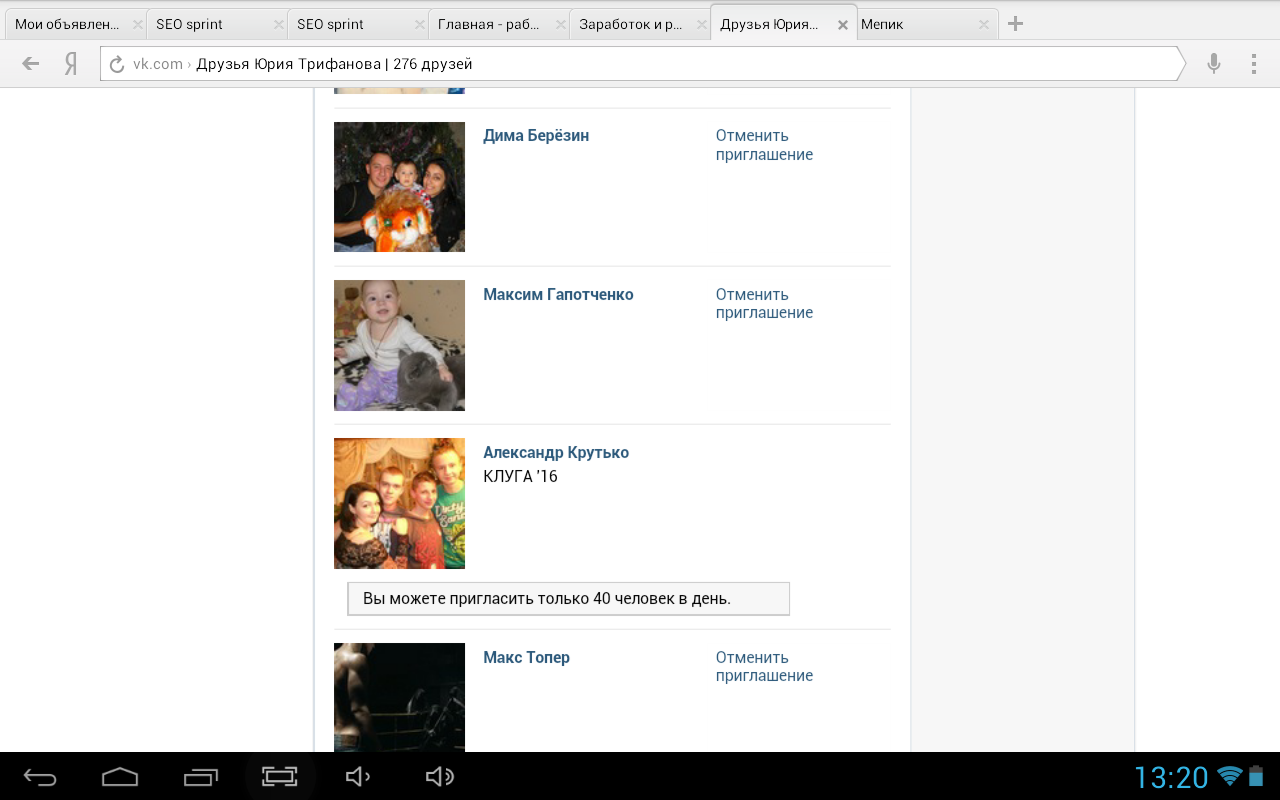Viewport: 1280px width, 800px height.
Task: Open the 13:20 clock in status bar
Action: click(x=1171, y=777)
